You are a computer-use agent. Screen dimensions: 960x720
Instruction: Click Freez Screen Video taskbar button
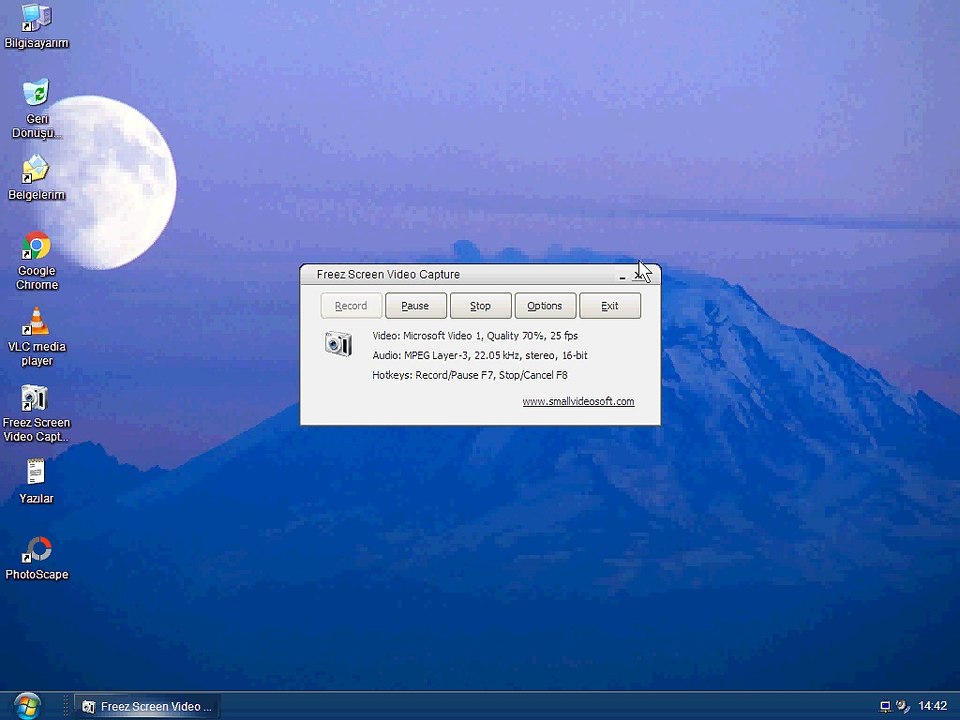click(x=147, y=707)
